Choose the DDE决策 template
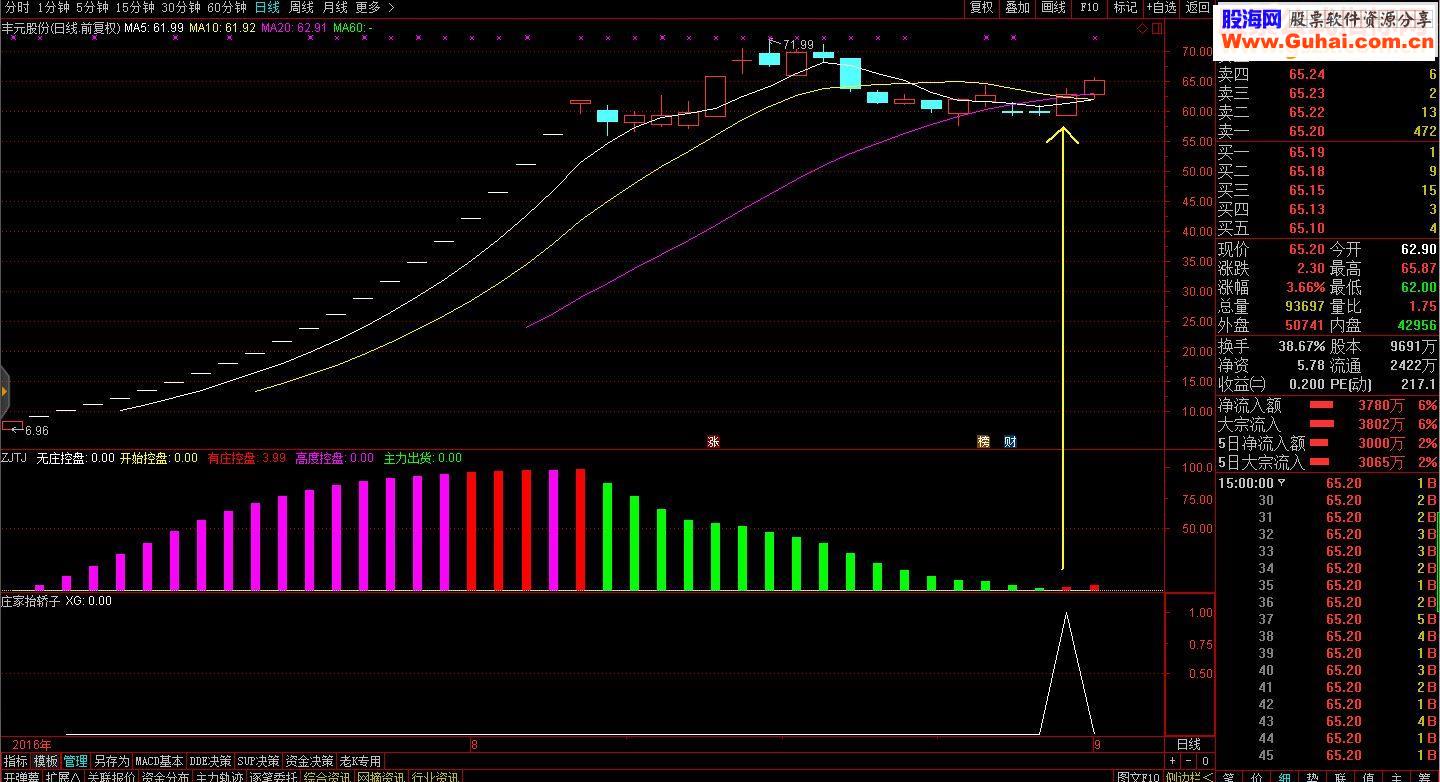1440x782 pixels. [x=211, y=761]
